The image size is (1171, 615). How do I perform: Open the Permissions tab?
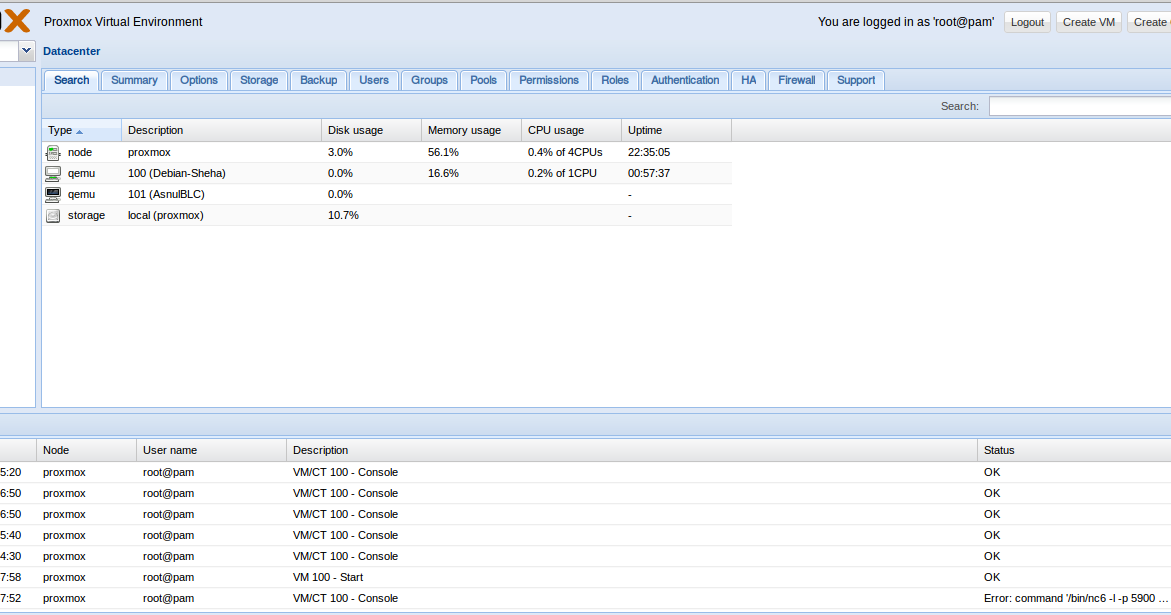point(548,80)
